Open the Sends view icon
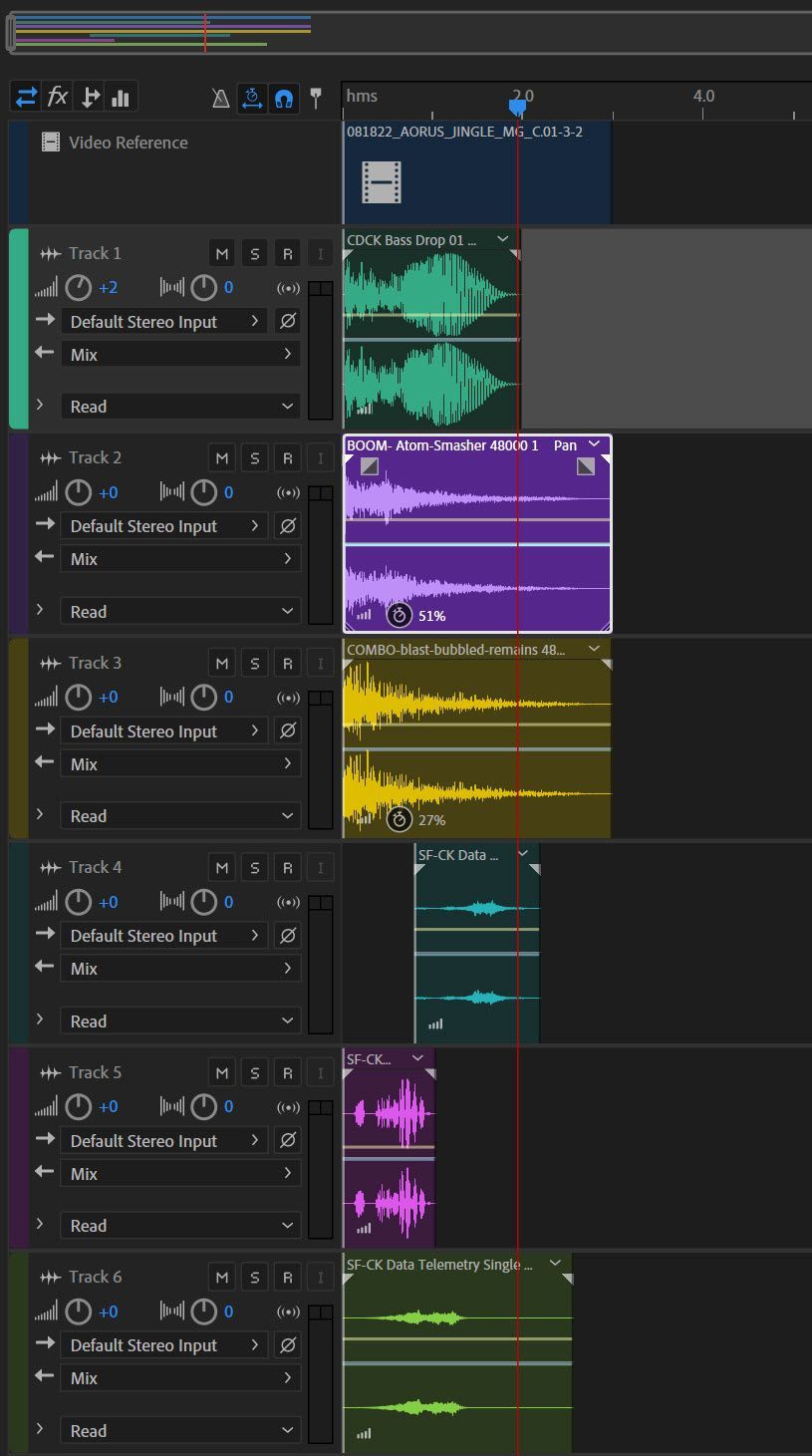This screenshot has width=812, height=1456. (x=90, y=97)
